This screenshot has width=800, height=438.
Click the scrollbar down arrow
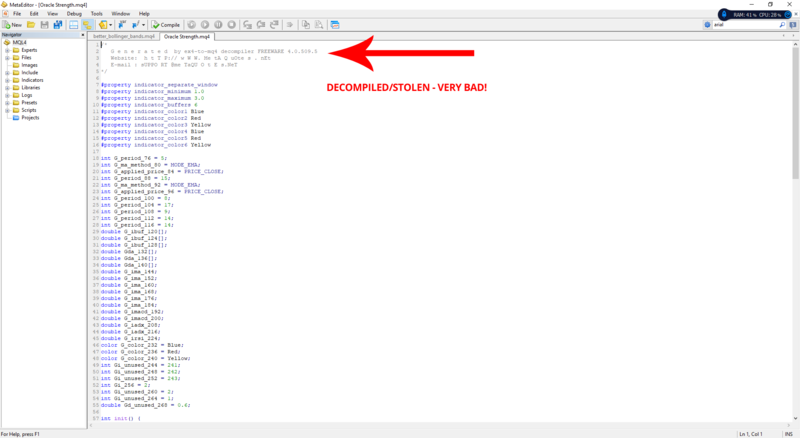click(795, 419)
